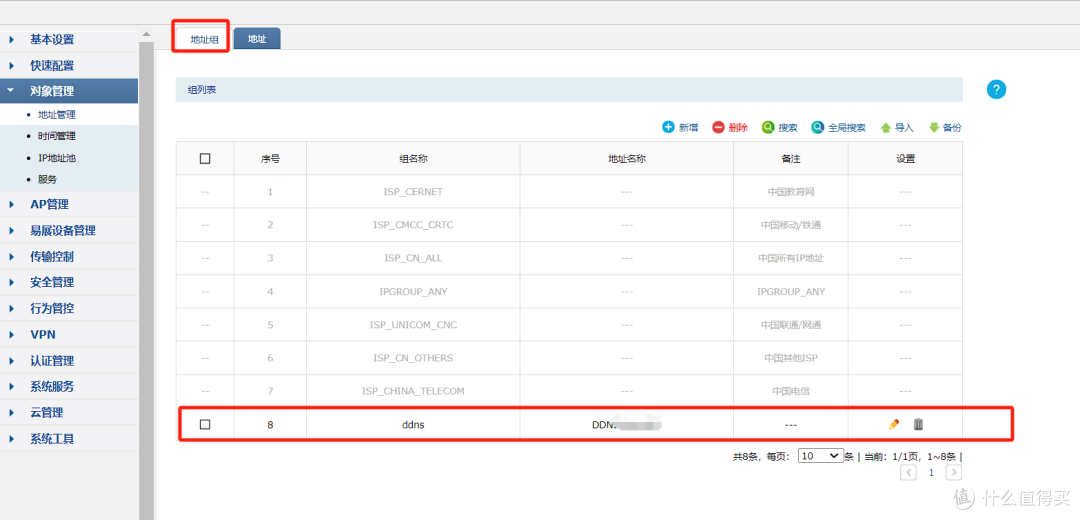Select 时间管理 in the sidebar
Viewport: 1080px width, 520px height.
click(56, 136)
